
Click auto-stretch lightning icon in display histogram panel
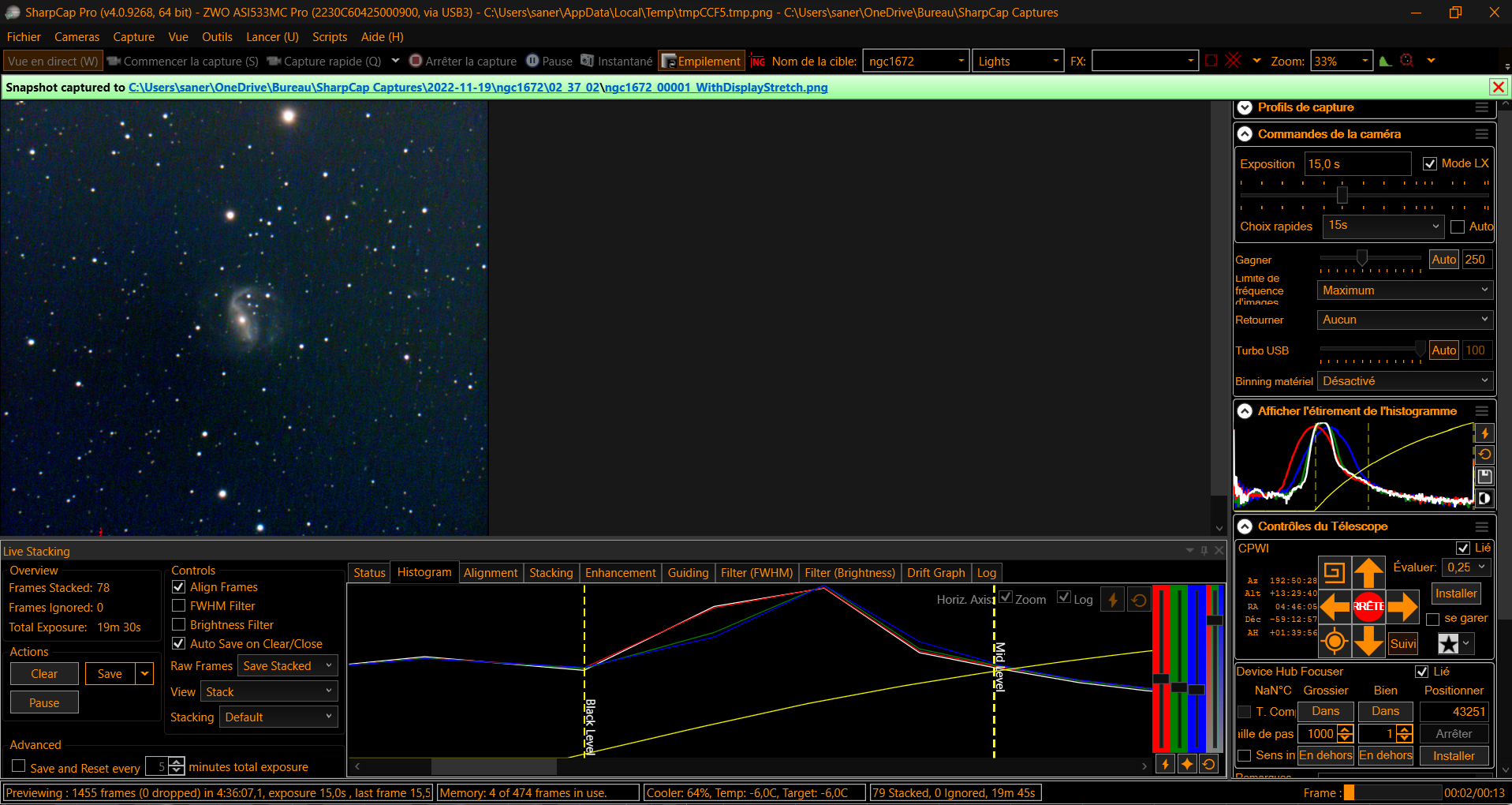1484,433
